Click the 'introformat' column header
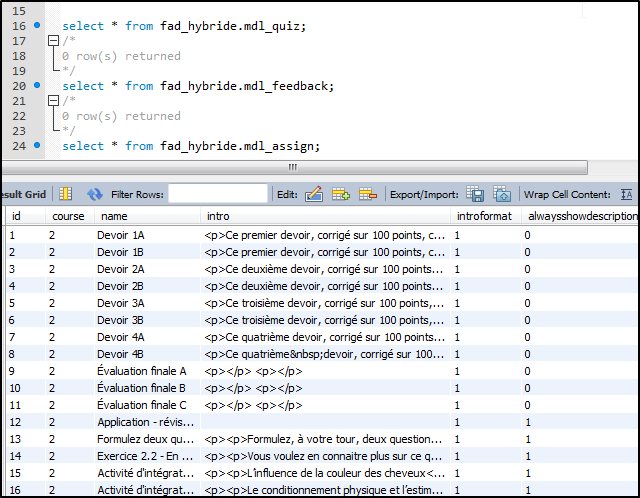This screenshot has width=640, height=498. click(484, 216)
